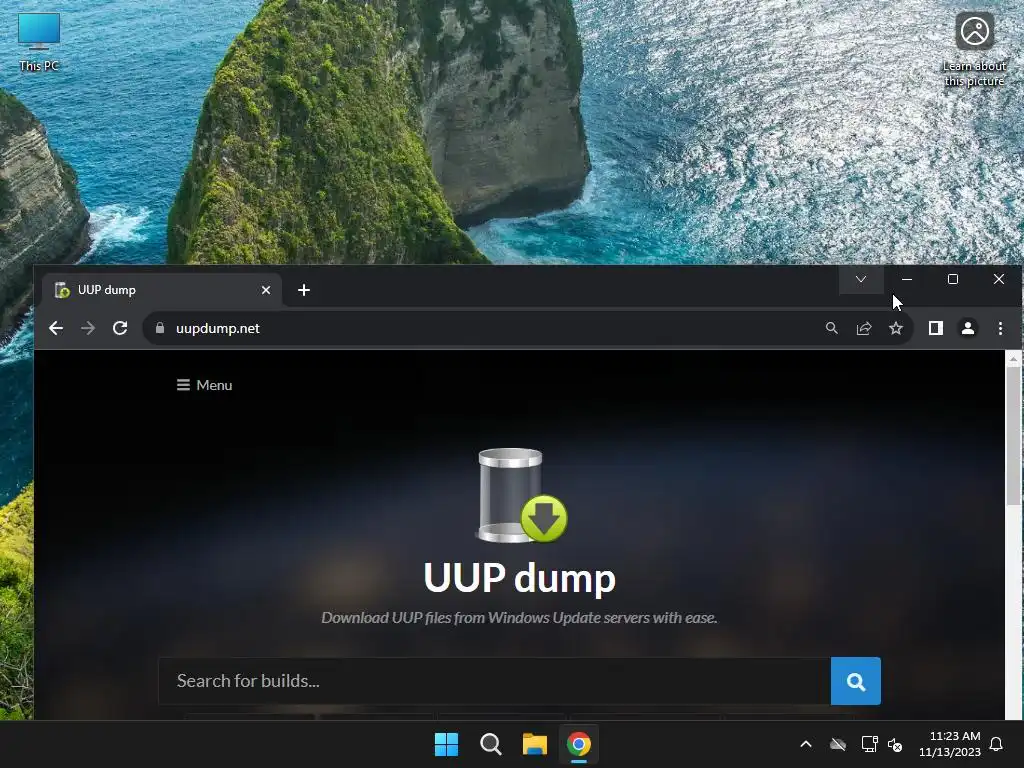Open the notifications bell

997,744
